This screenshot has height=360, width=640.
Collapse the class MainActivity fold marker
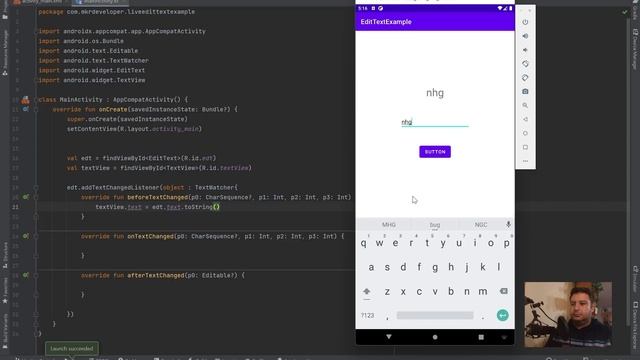[x=36, y=100]
